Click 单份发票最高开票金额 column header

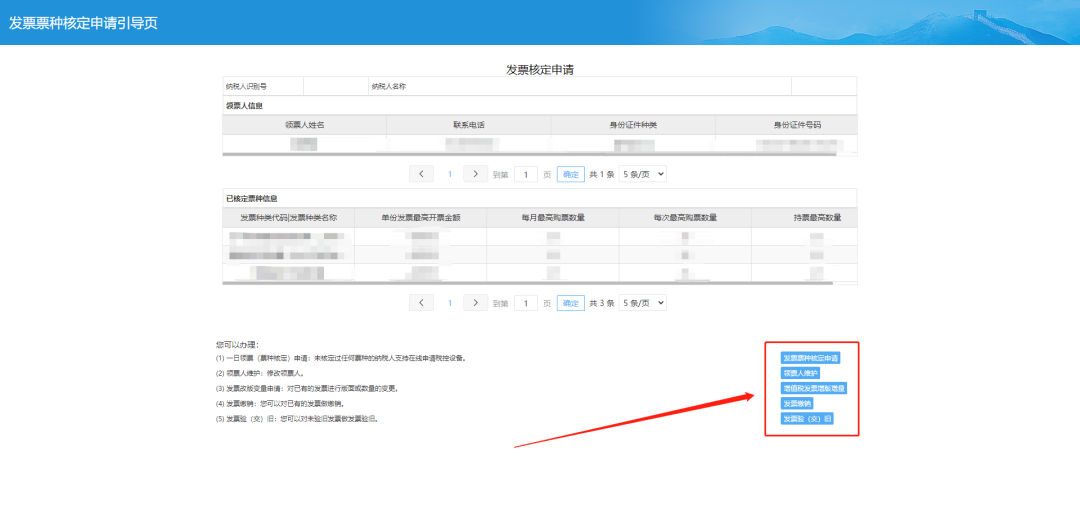coord(420,218)
